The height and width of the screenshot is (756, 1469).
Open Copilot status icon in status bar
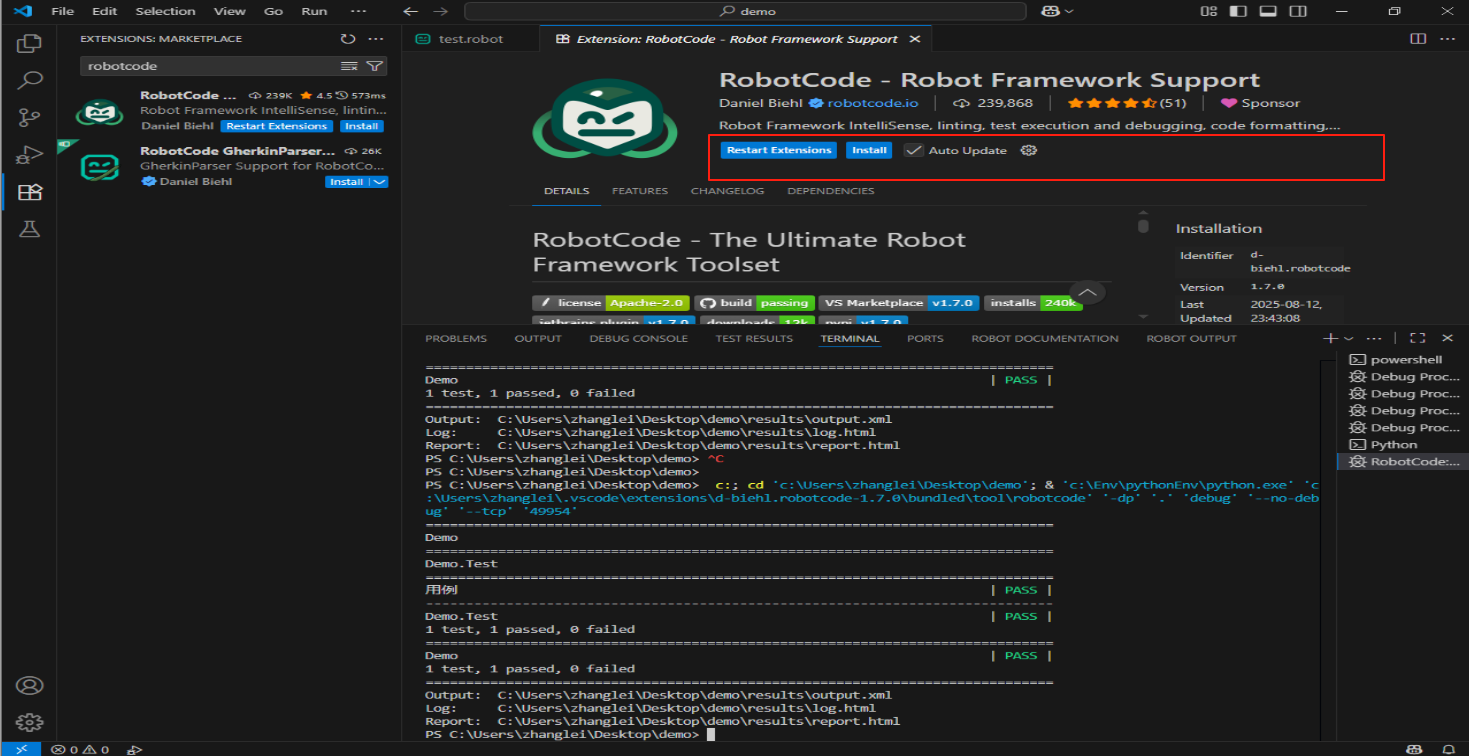point(1415,749)
